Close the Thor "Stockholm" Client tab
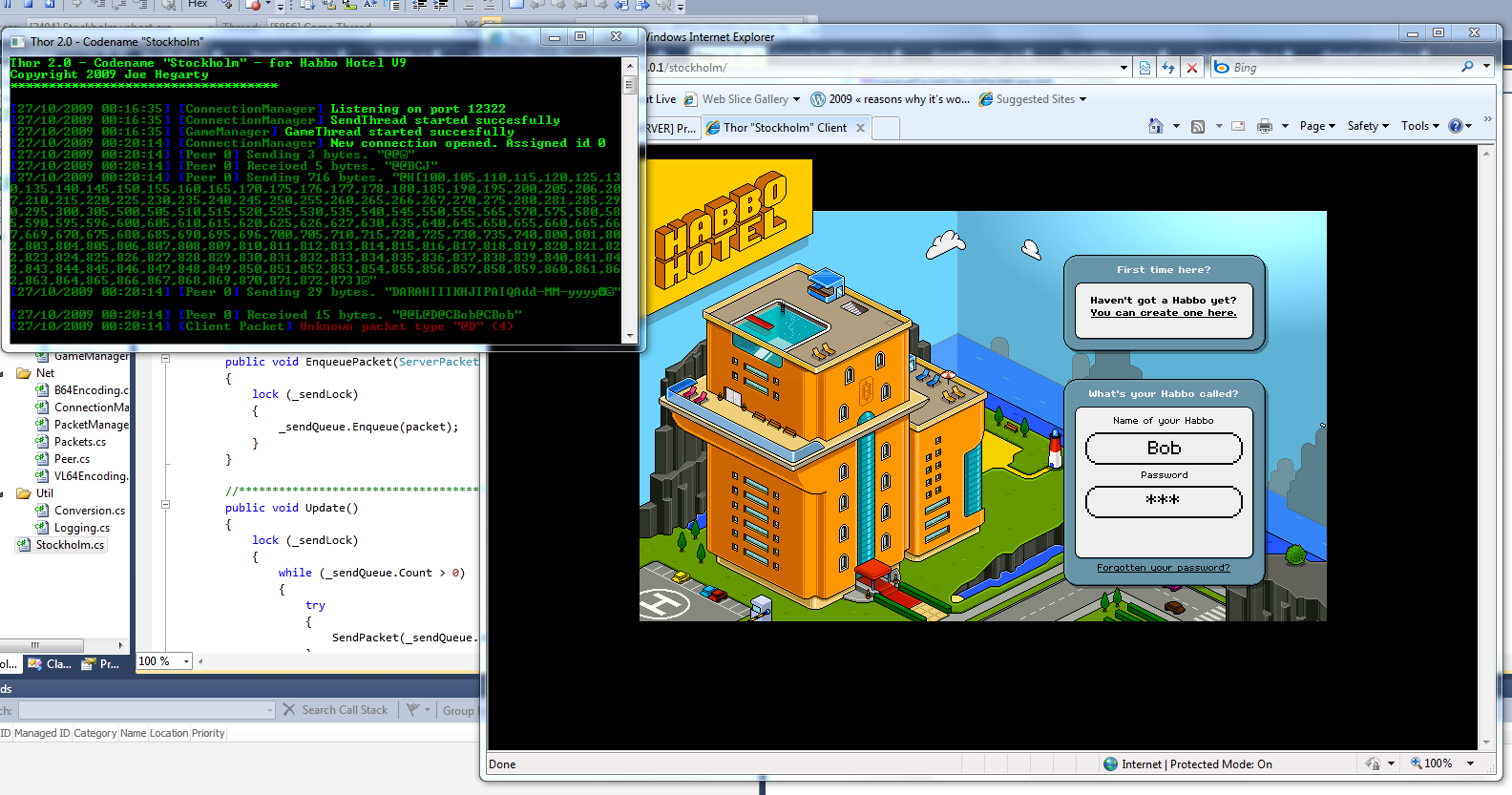This screenshot has height=795, width=1512. tap(860, 128)
